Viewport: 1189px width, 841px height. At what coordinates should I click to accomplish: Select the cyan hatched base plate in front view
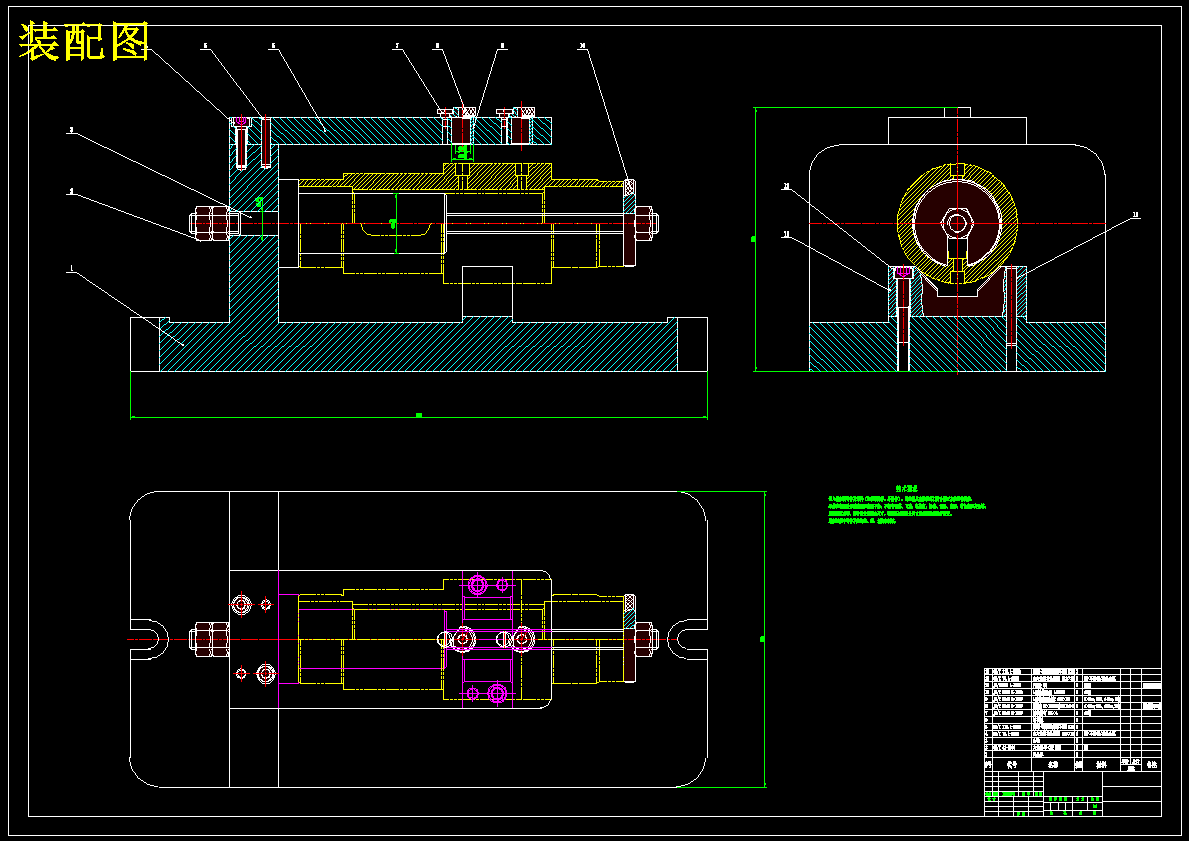point(418,345)
